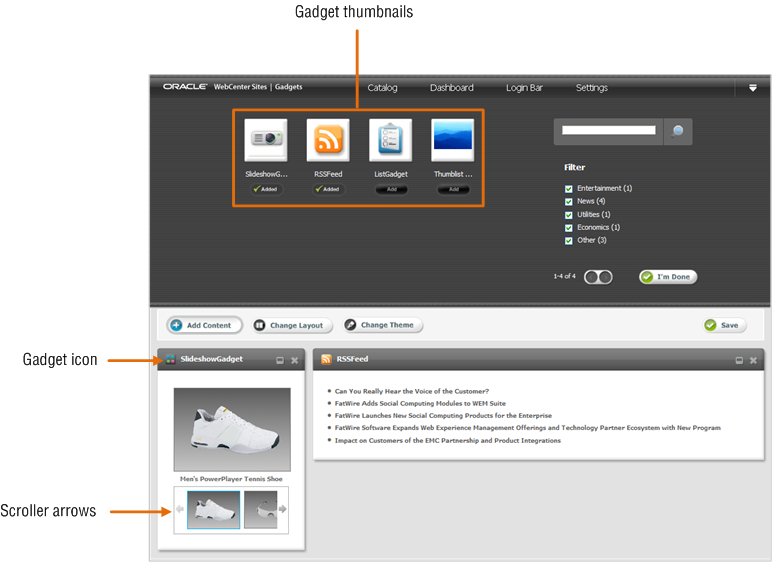This screenshot has height=562, width=772.
Task: Click the I'm Done button
Action: coord(668,277)
